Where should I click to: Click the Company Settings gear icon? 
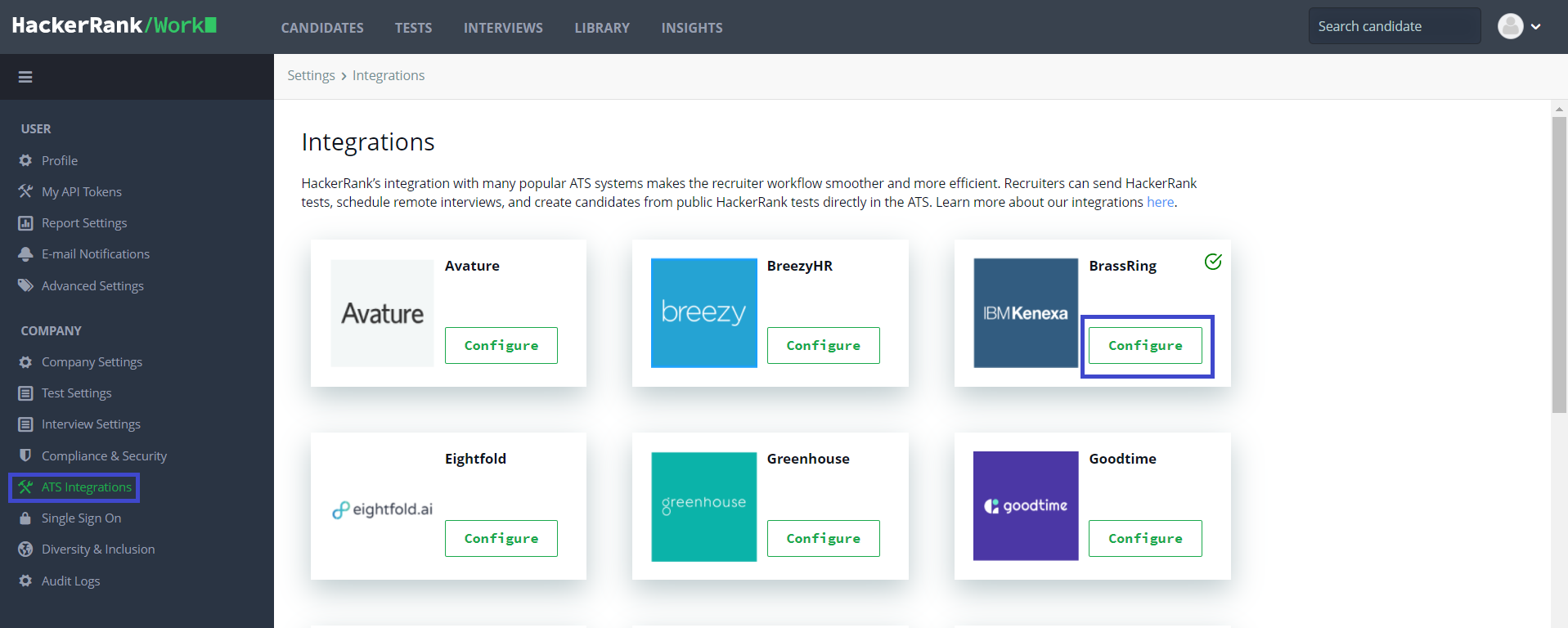coord(25,361)
